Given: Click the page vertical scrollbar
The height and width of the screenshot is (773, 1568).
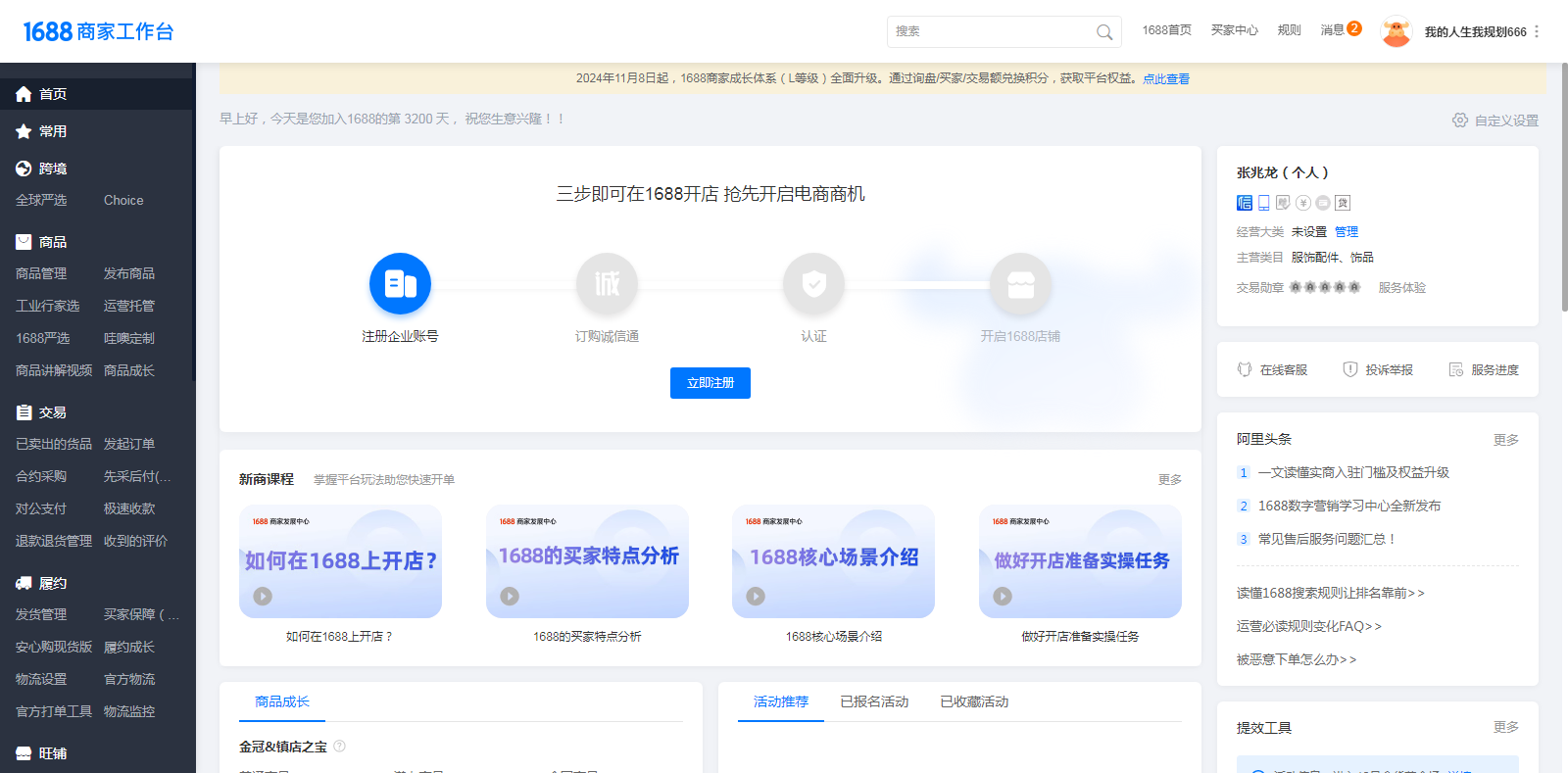Looking at the screenshot, I should [x=1564, y=186].
